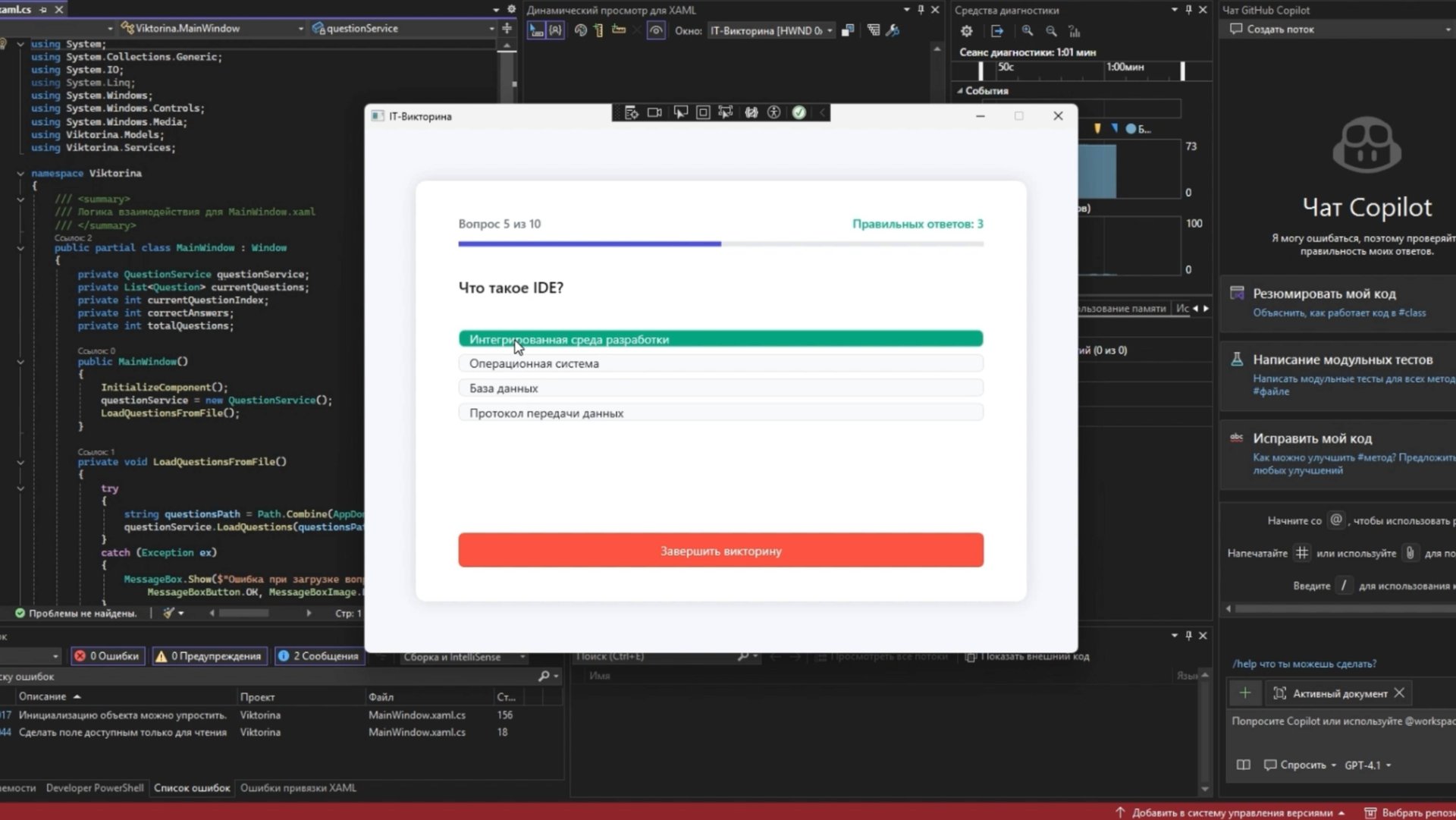Image resolution: width=1456 pixels, height=820 pixels.
Task: Switch to Ошибки привязки XAML tab
Action: click(x=298, y=788)
